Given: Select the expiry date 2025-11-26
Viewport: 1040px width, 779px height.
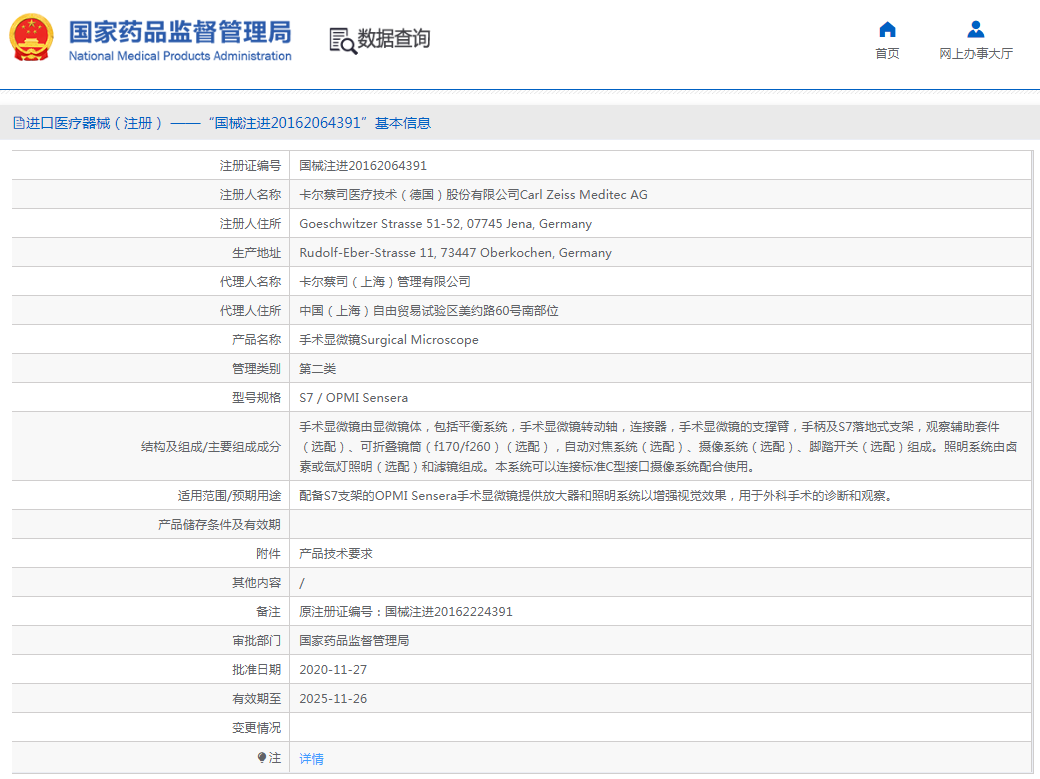Looking at the screenshot, I should click(333, 699).
